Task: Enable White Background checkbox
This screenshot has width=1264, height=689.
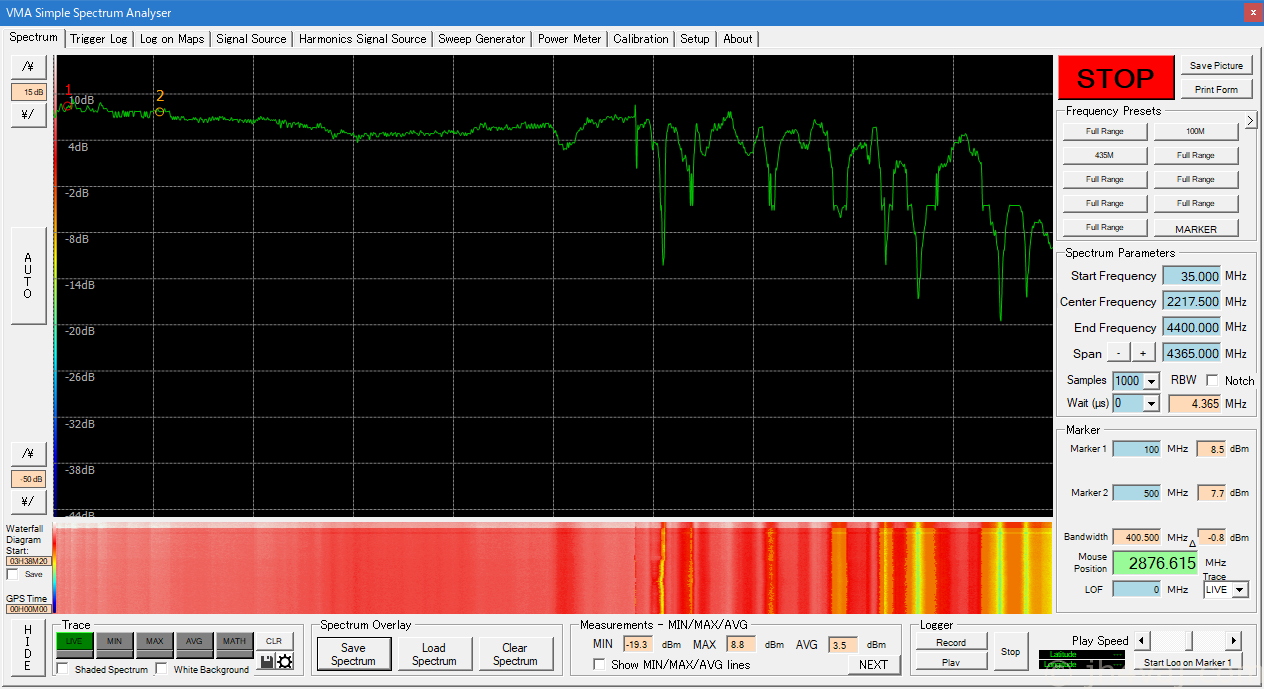Action: click(162, 669)
